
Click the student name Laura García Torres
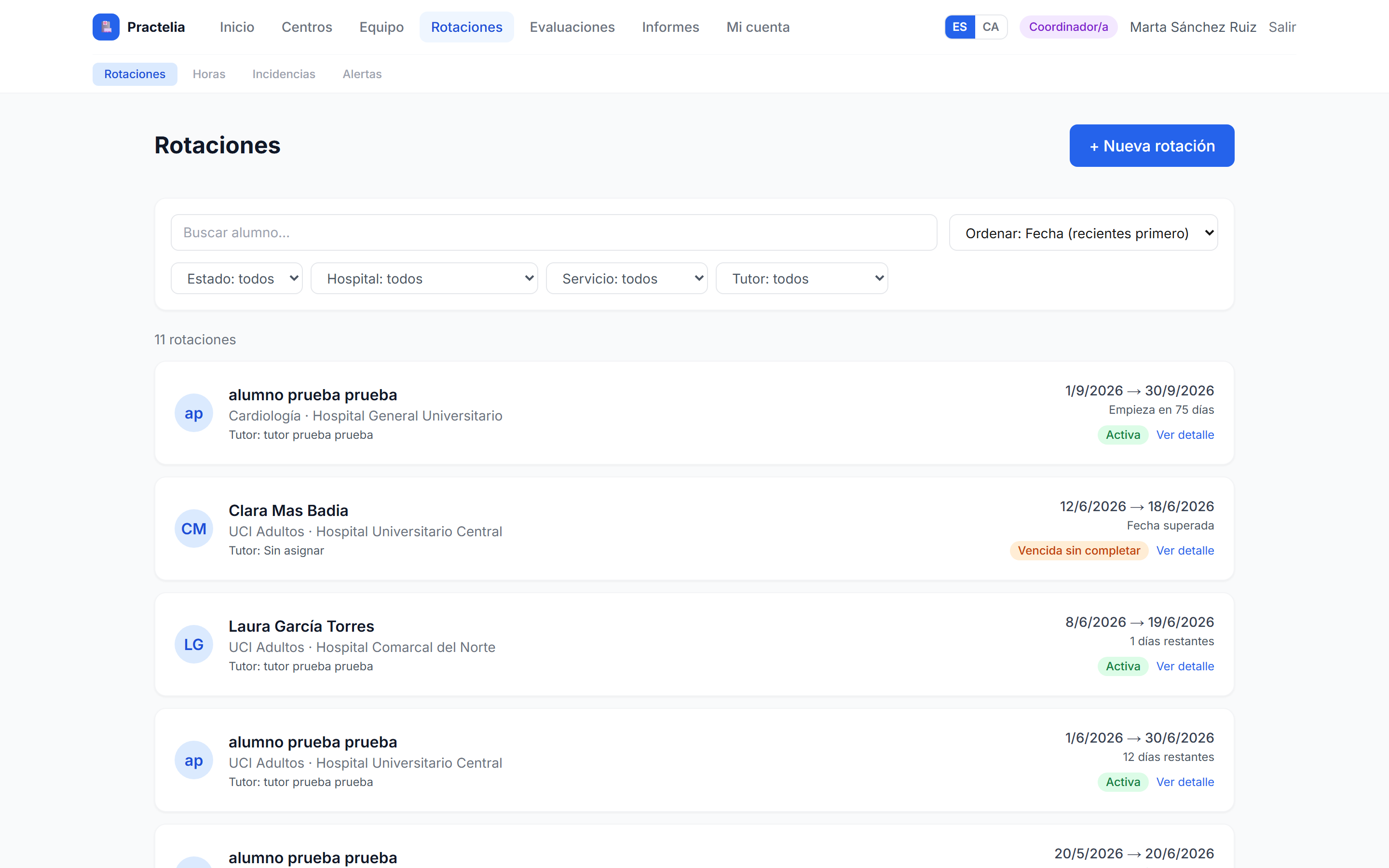[x=301, y=626]
